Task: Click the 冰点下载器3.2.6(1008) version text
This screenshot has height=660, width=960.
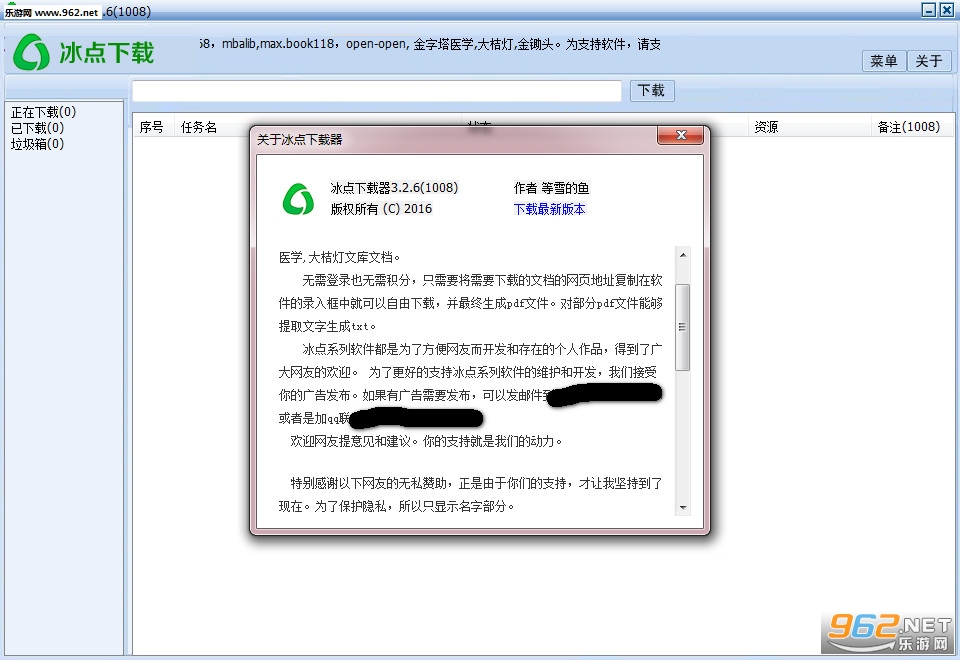Action: (x=394, y=187)
